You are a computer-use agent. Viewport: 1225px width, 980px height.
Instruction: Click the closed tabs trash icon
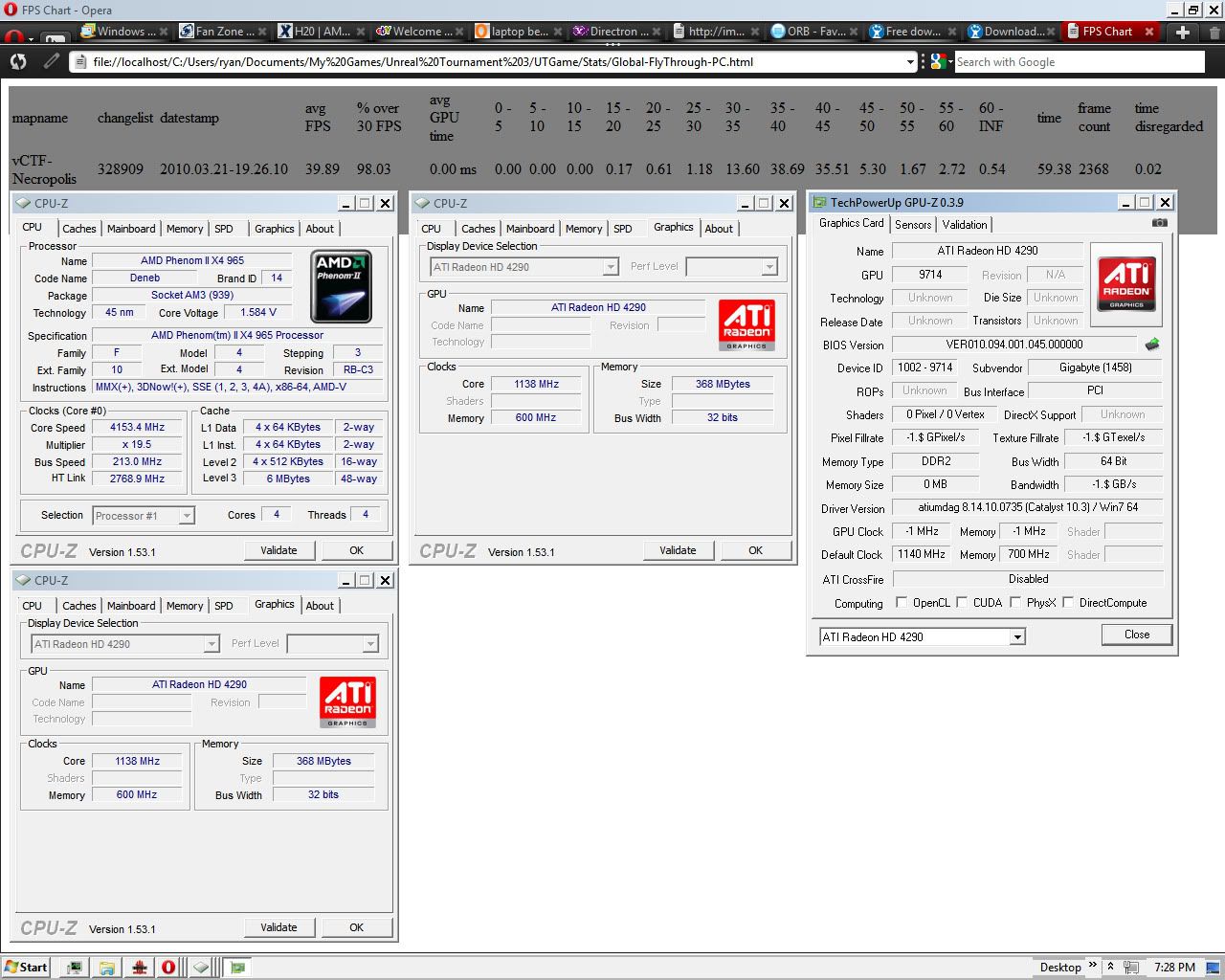pyautogui.click(x=1214, y=33)
